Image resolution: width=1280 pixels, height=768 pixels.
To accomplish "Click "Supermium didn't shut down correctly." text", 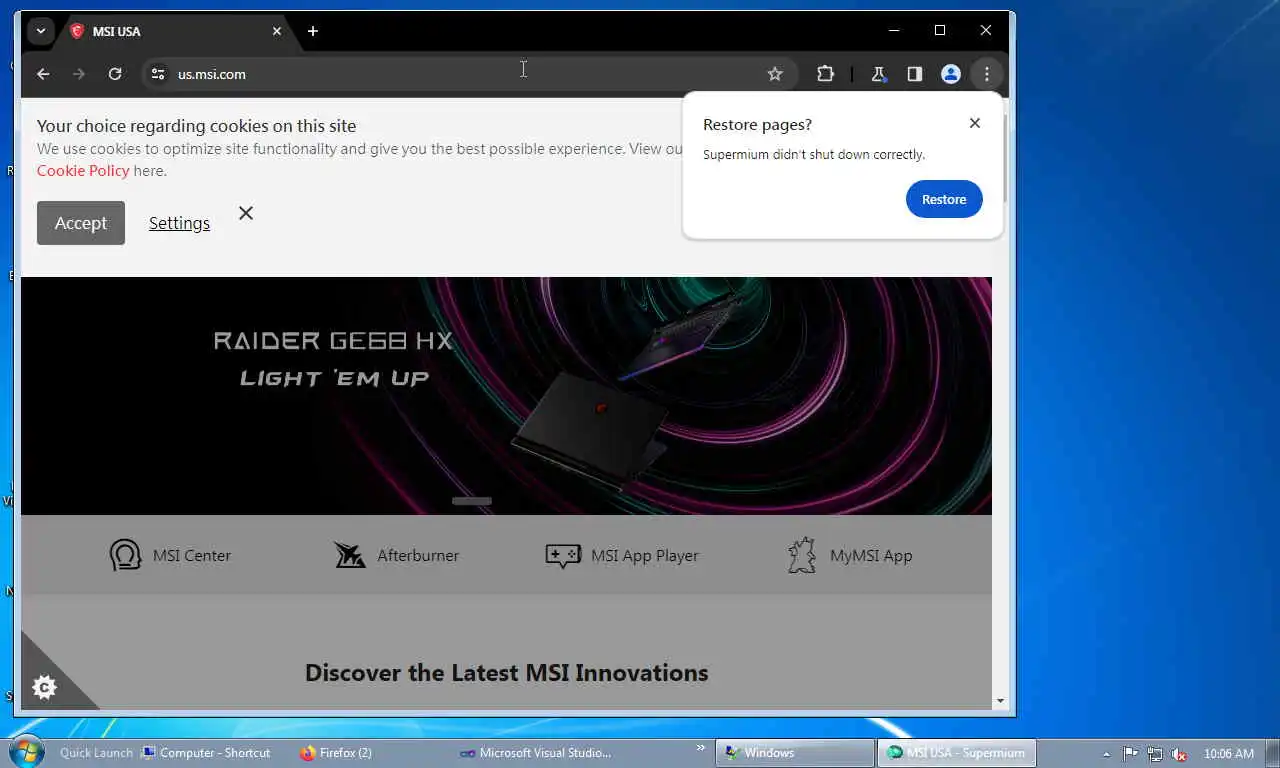I will (814, 155).
